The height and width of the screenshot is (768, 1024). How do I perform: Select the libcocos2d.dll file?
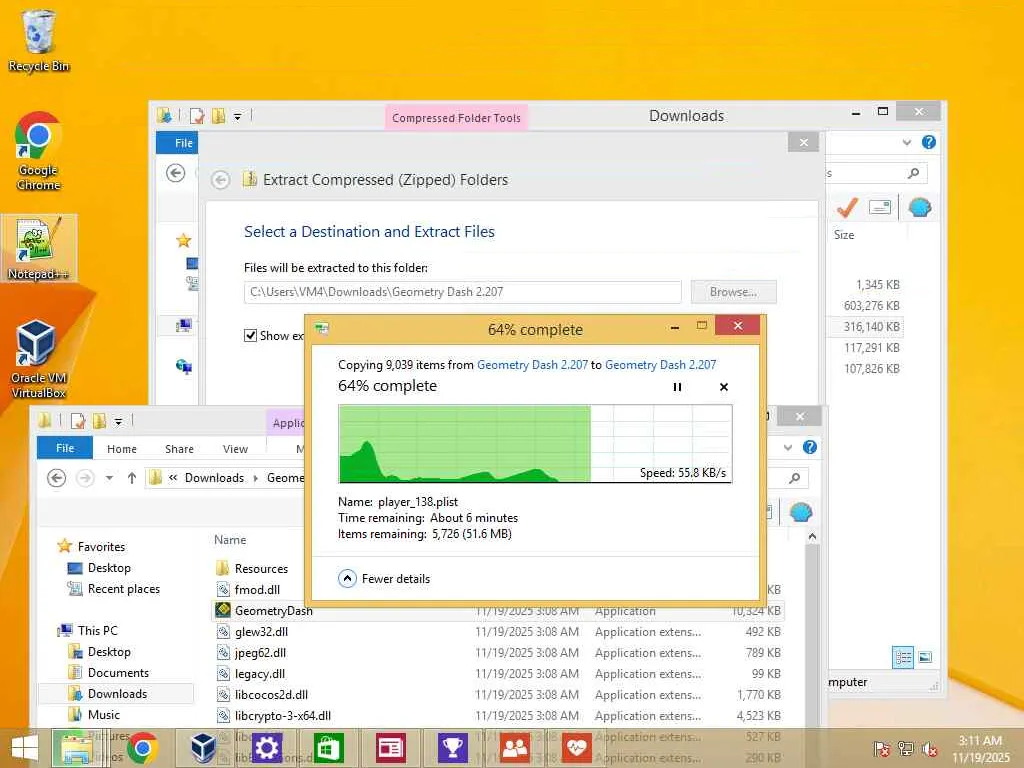pos(271,695)
